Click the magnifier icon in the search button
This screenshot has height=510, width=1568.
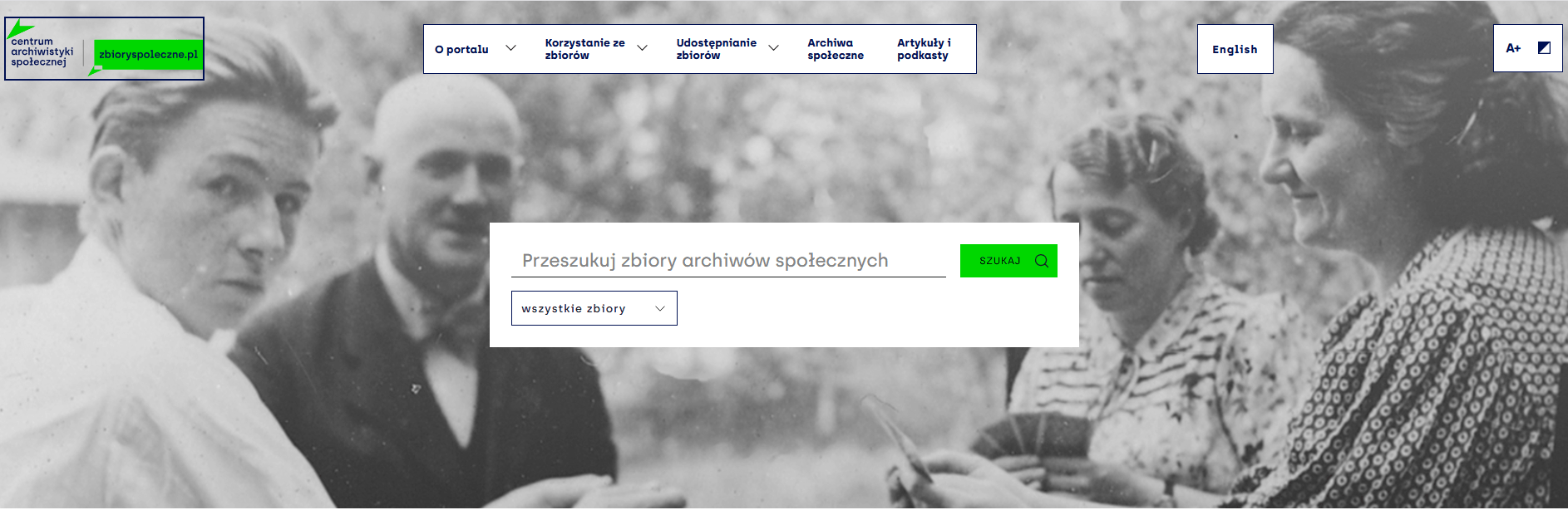pos(1041,261)
